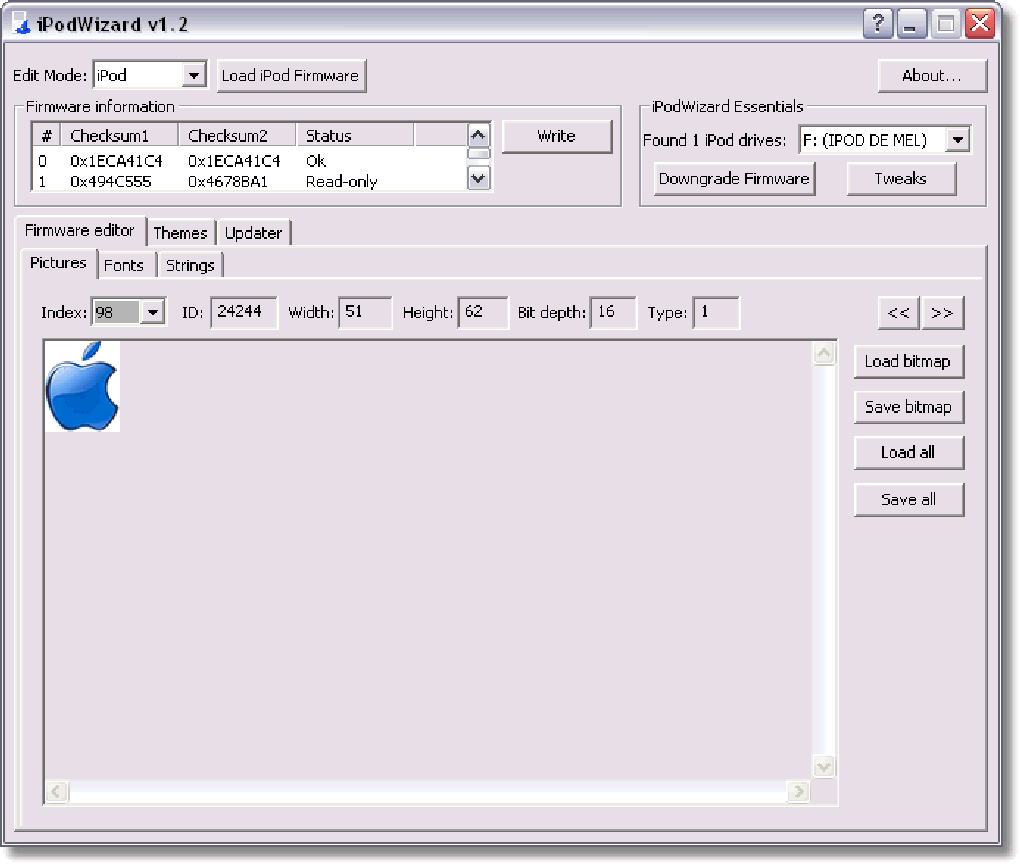Open the iPod drives dropdown
Image resolution: width=1020 pixels, height=864 pixels.
[957, 140]
